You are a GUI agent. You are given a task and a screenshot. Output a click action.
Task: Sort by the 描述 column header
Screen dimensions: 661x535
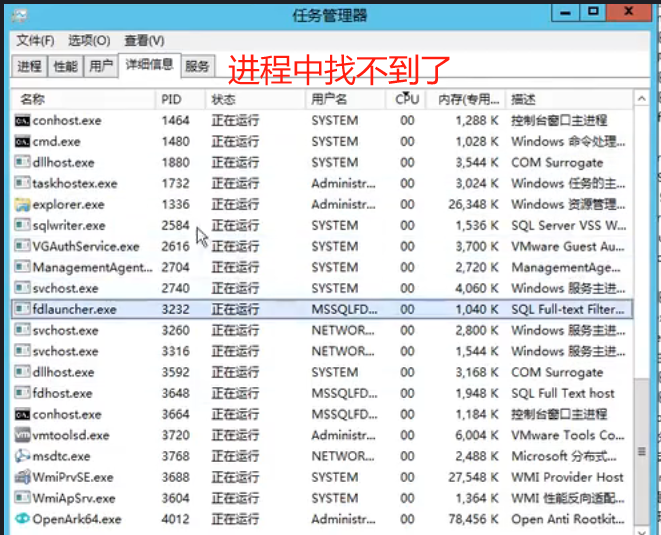(x=569, y=99)
